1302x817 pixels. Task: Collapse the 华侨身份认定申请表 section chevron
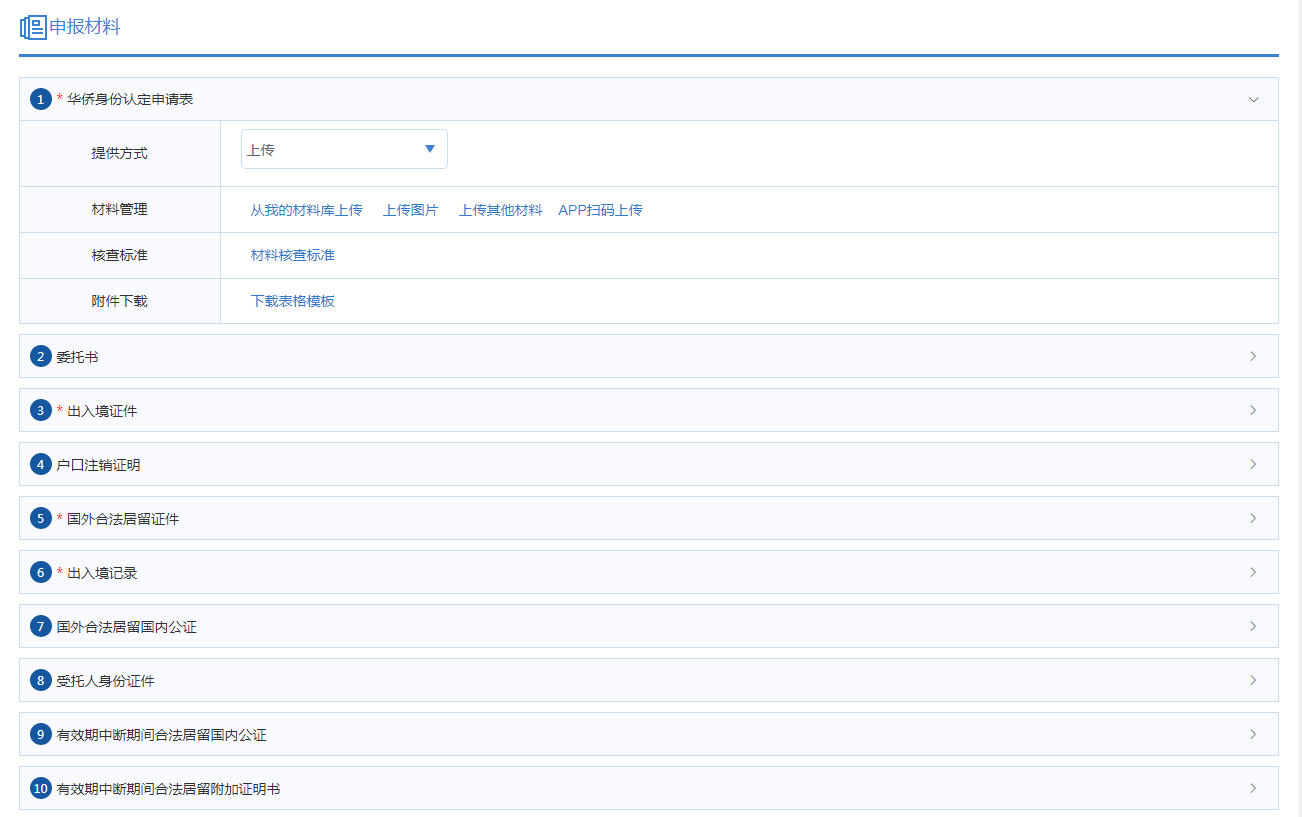tap(1253, 99)
